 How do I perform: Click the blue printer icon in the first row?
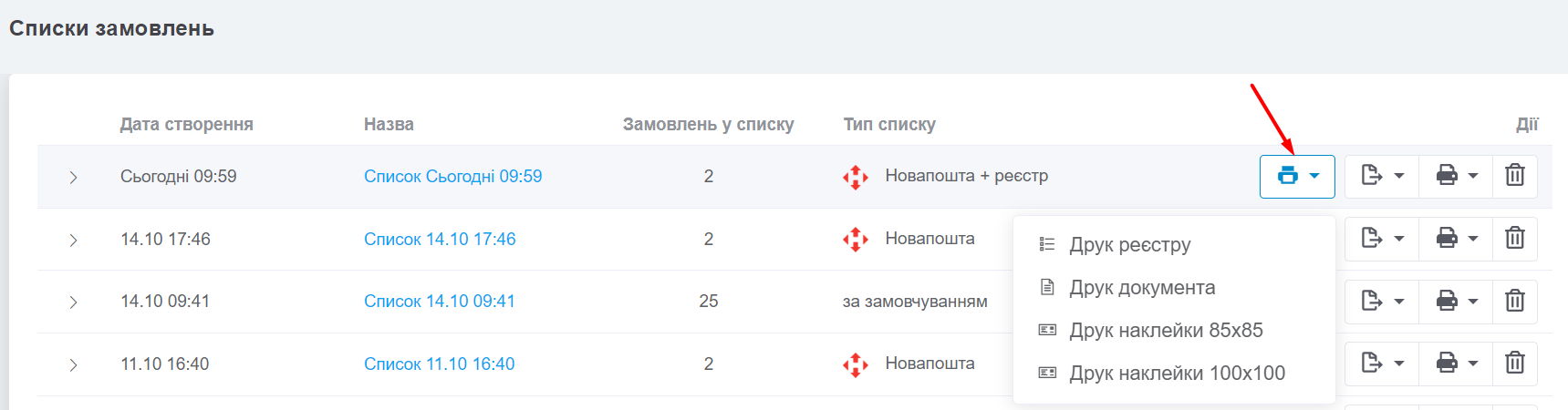(x=1297, y=176)
